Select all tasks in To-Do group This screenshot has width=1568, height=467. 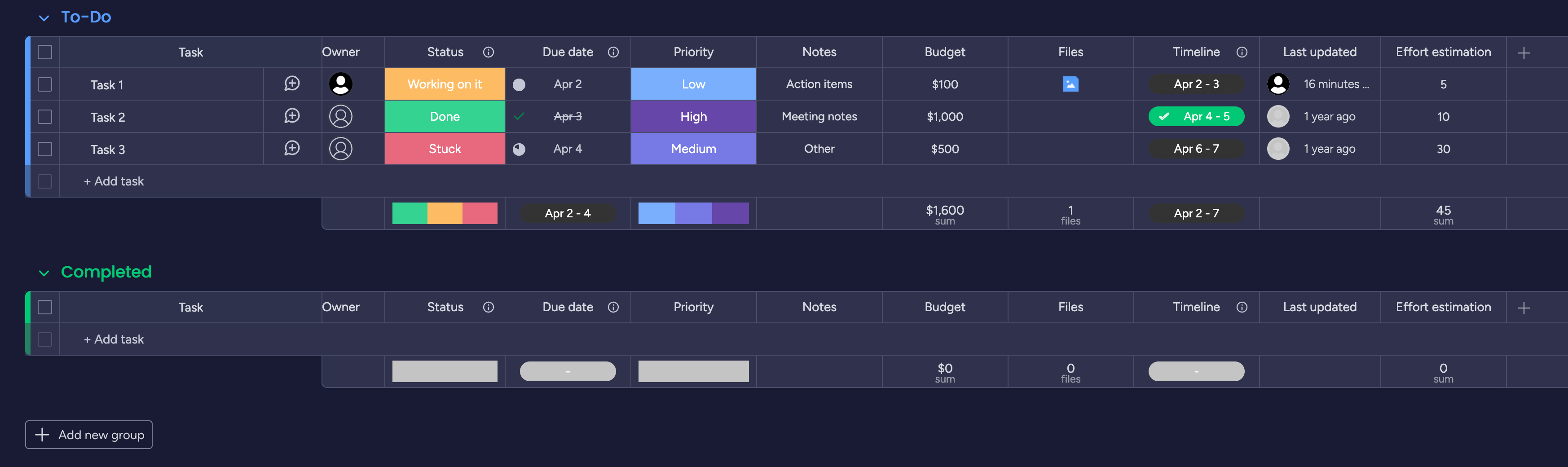[x=45, y=53]
